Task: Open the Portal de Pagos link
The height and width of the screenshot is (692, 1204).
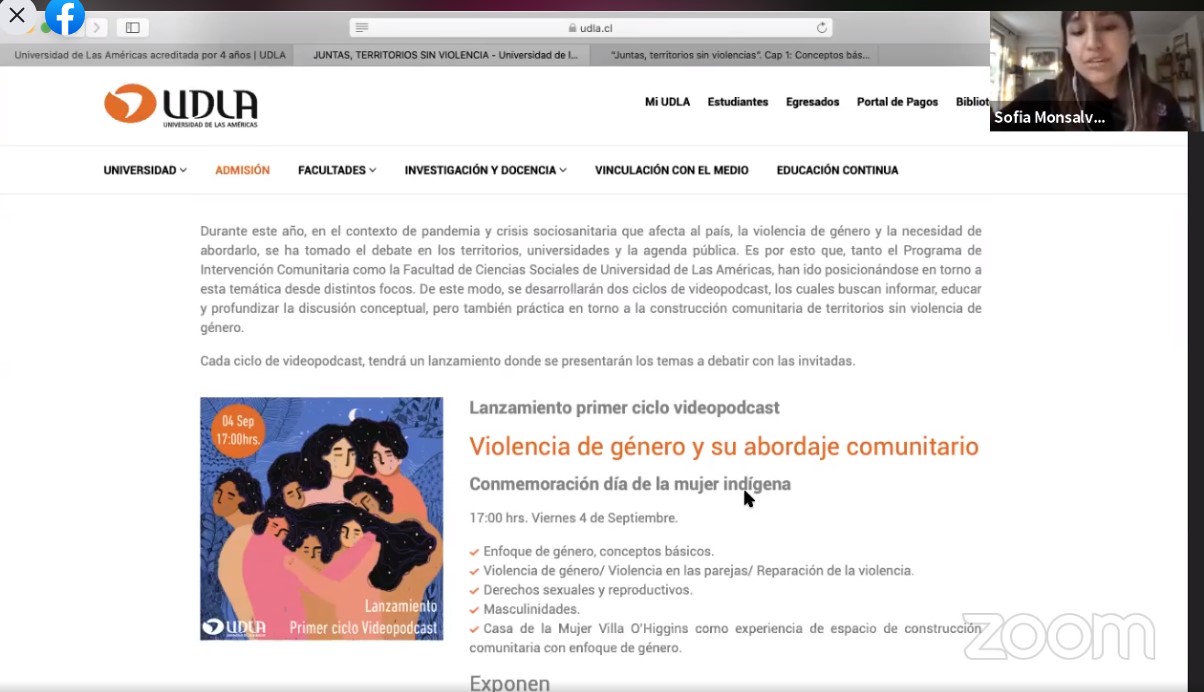Action: coord(897,102)
